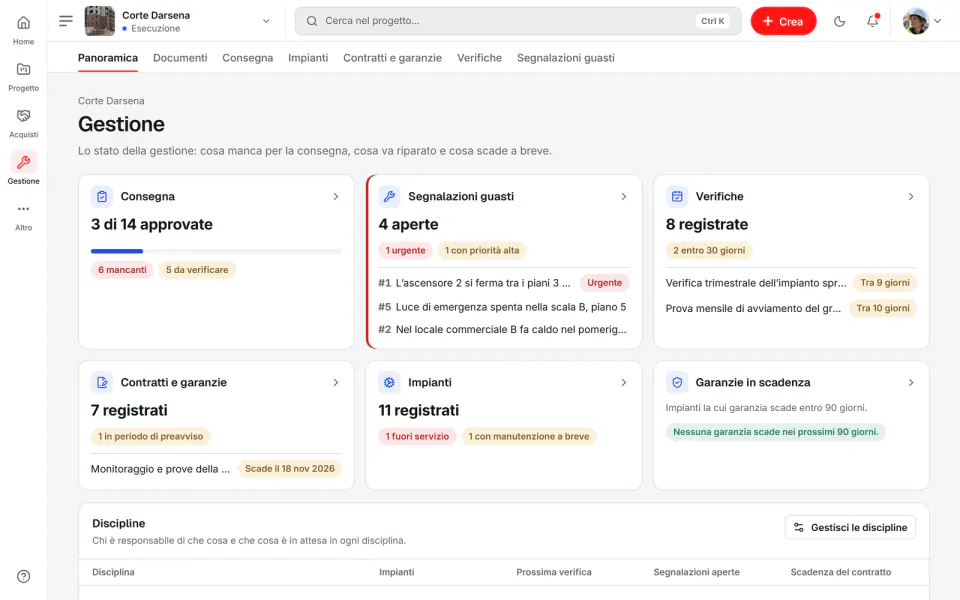Screen dimensions: 960x600
Task: Open notifications bell
Action: click(x=872, y=21)
